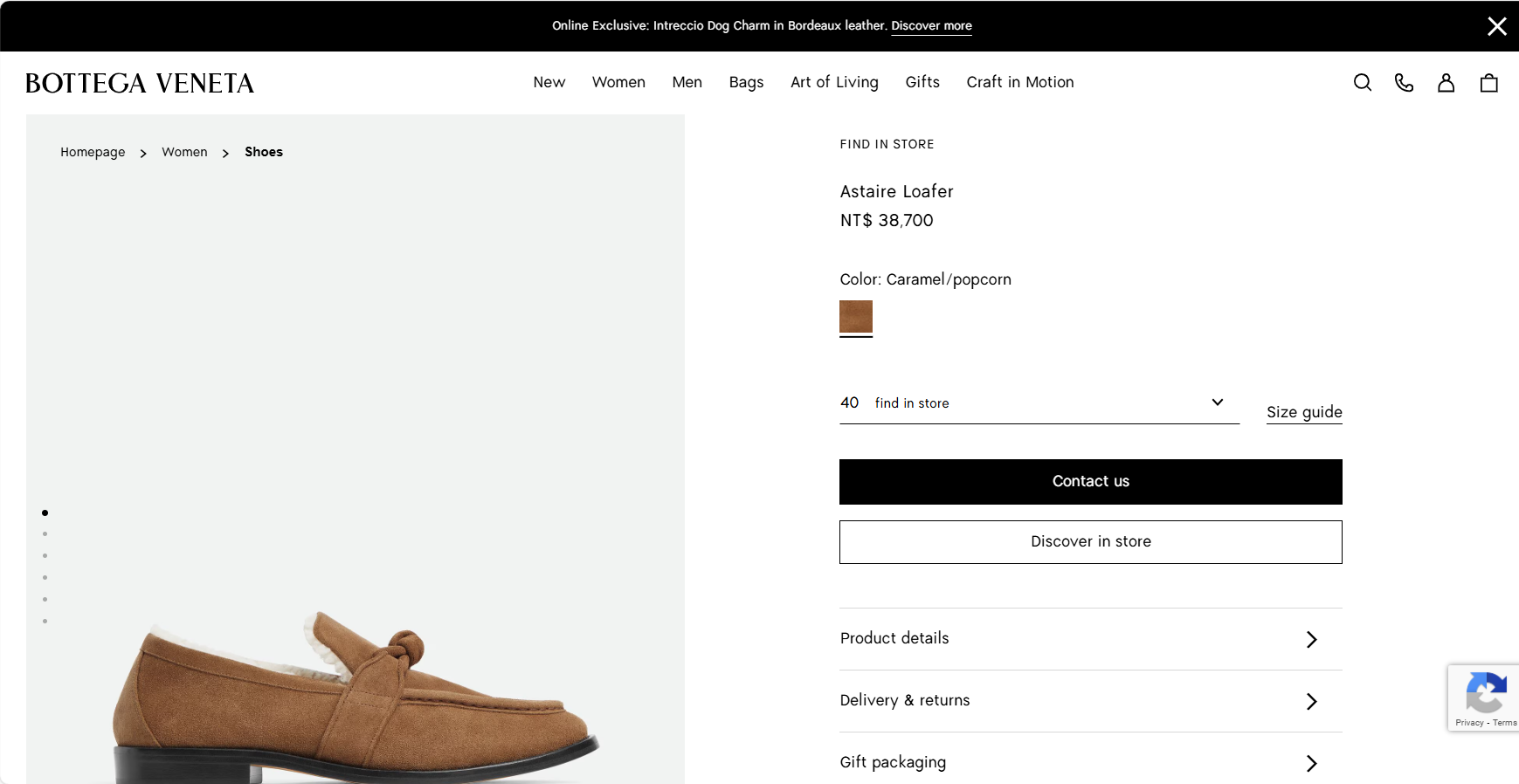The width and height of the screenshot is (1519, 784).
Task: Expand the Product details section
Action: pyautogui.click(x=1090, y=639)
